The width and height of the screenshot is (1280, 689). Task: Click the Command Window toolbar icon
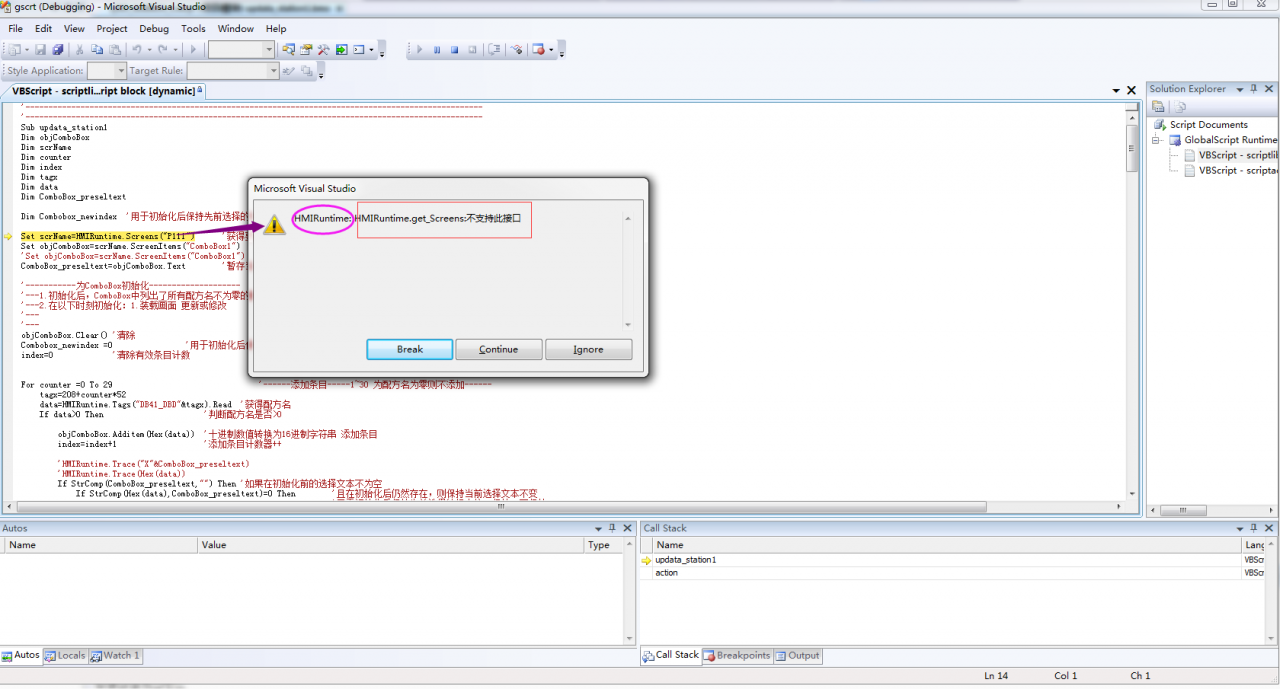[359, 49]
